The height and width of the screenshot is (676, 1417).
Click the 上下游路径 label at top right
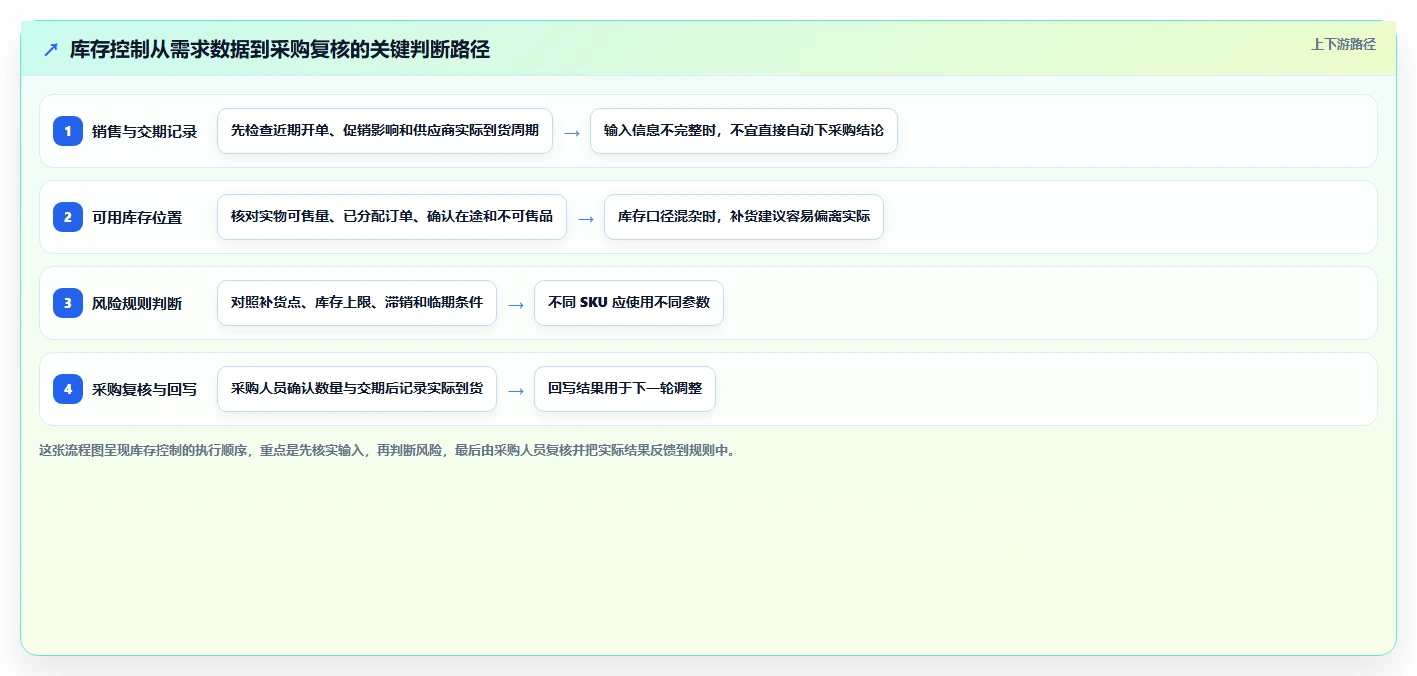[1343, 44]
